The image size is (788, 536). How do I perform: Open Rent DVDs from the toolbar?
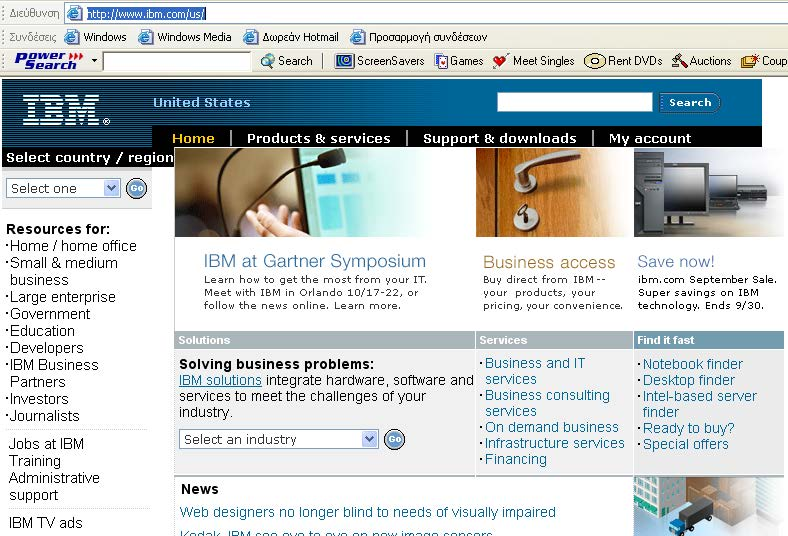623,61
